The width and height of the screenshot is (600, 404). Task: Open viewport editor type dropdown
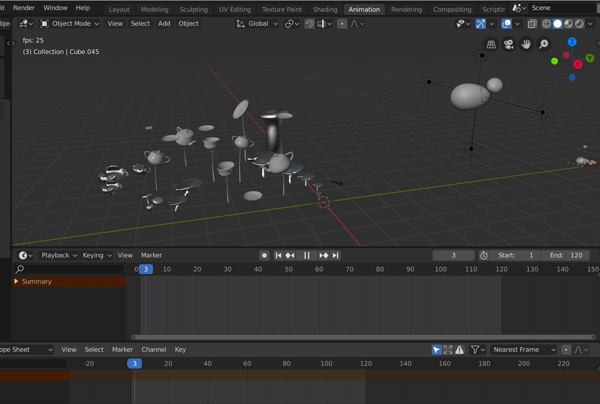(26, 24)
